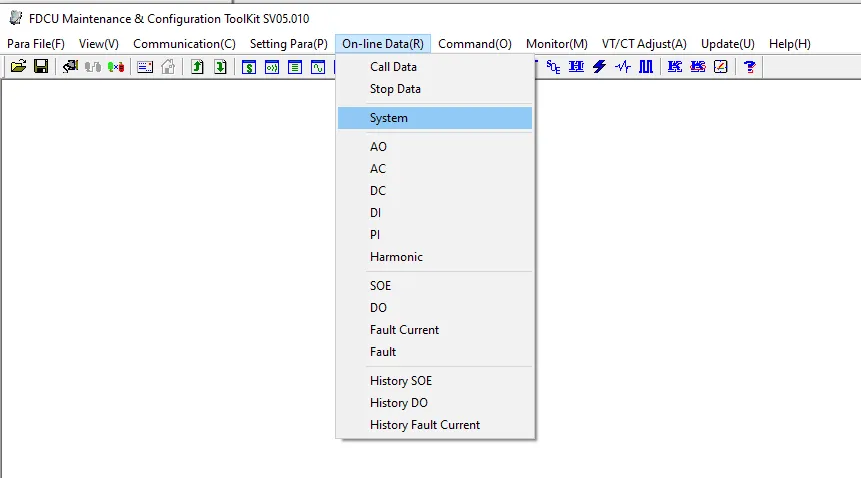Close the On-line Data(R) menu
The image size is (861, 478).
coord(383,44)
